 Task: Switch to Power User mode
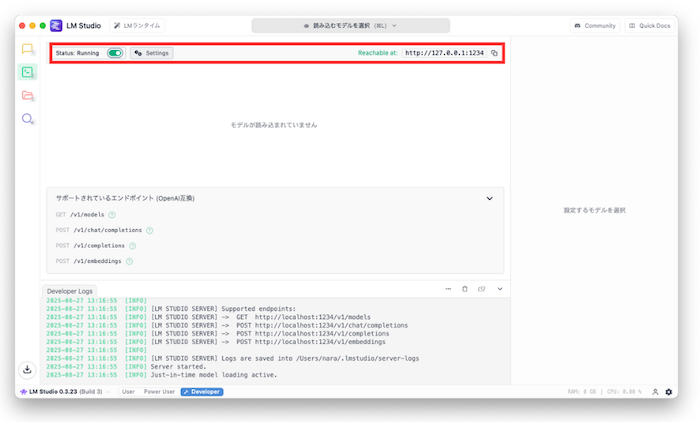159,392
